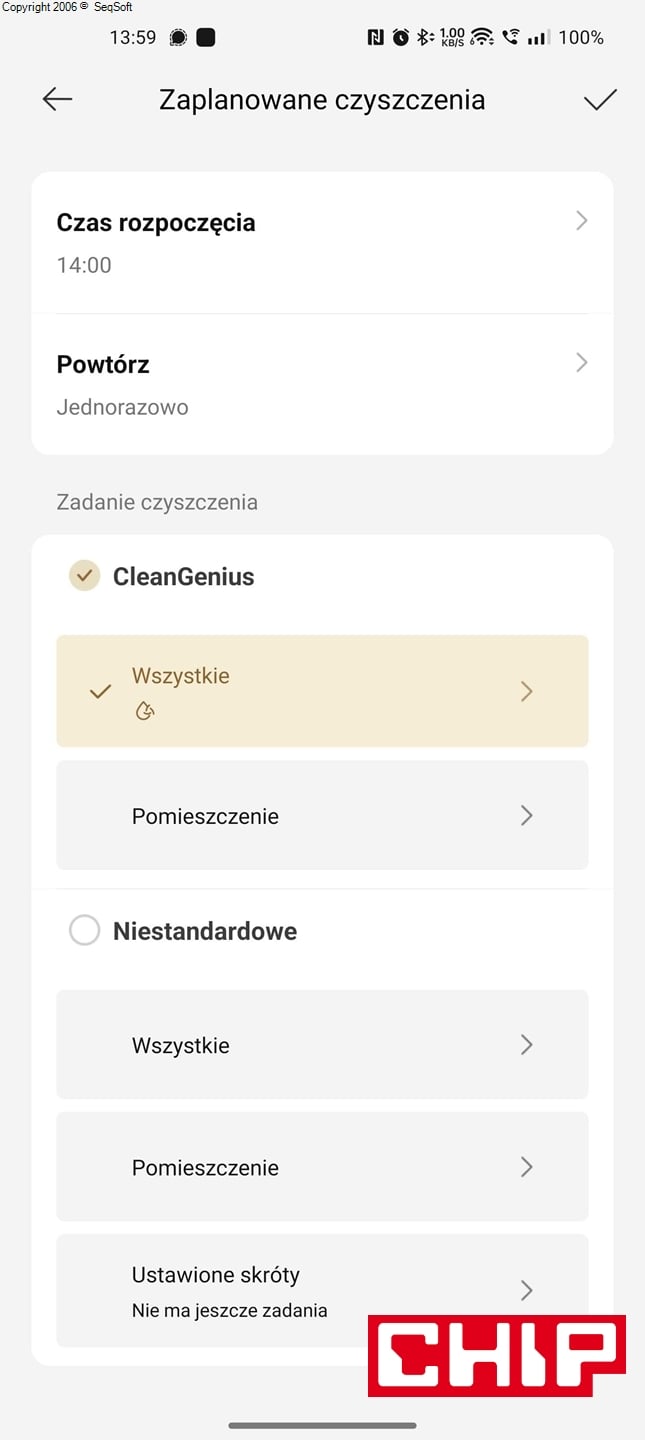This screenshot has height=1440, width=645.
Task: Tap the 14:00 start time value
Action: click(x=84, y=265)
